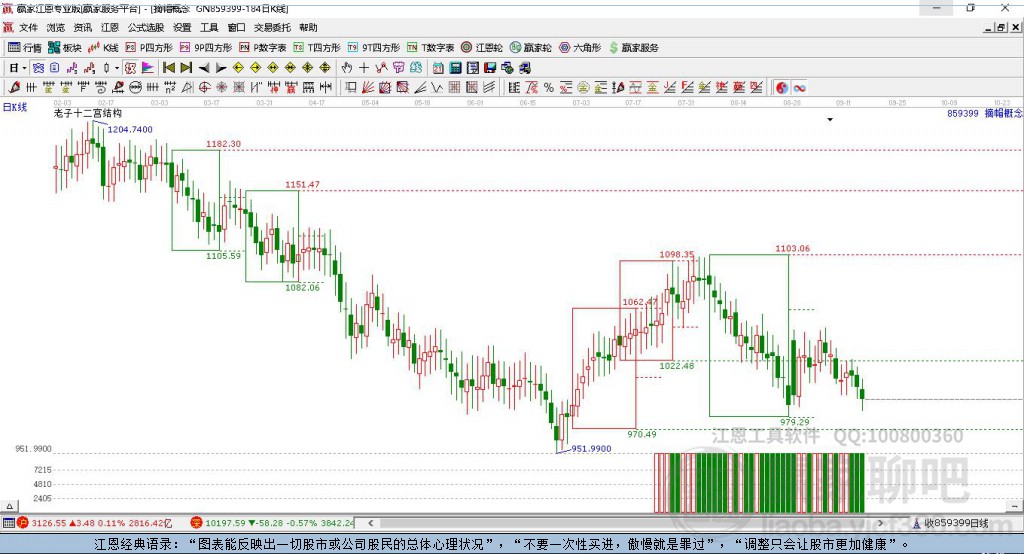Open the 9T四方形 tool

[x=374, y=48]
